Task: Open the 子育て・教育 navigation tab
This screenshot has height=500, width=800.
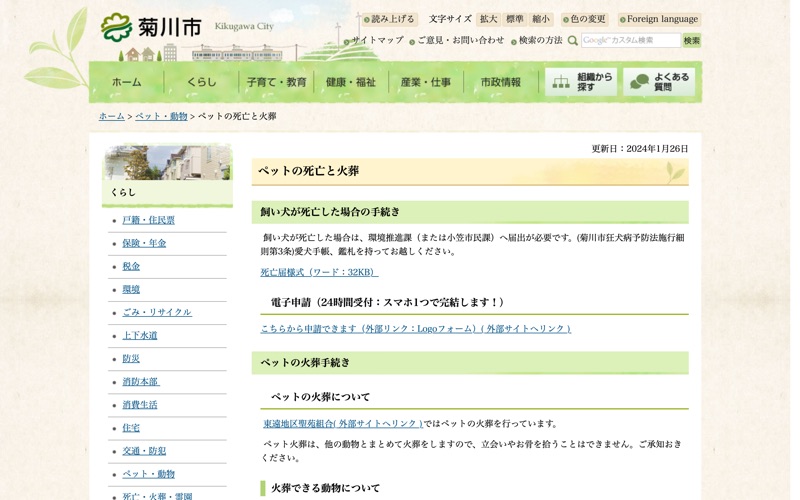Action: click(x=276, y=82)
